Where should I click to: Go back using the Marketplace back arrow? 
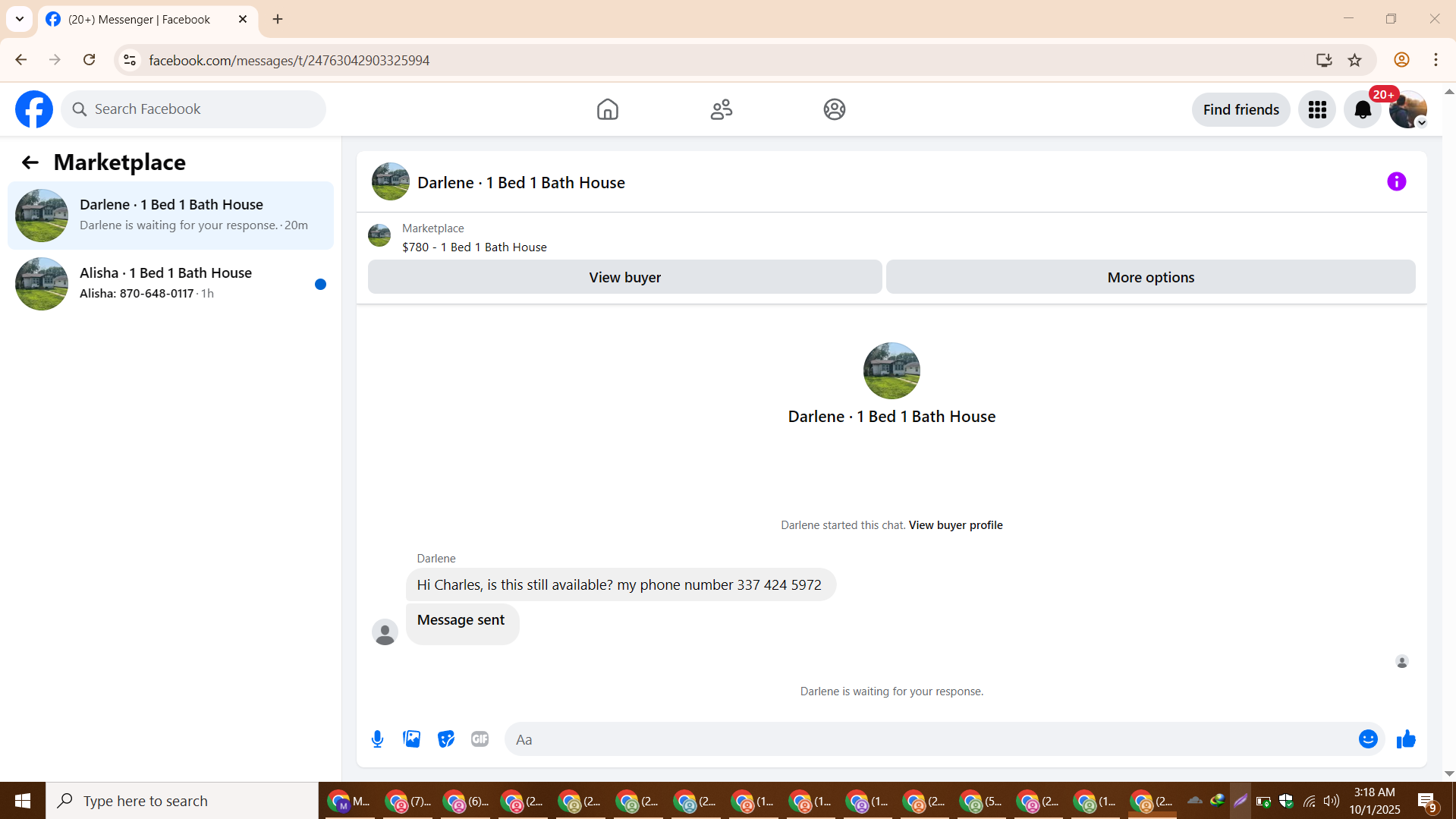click(x=30, y=162)
